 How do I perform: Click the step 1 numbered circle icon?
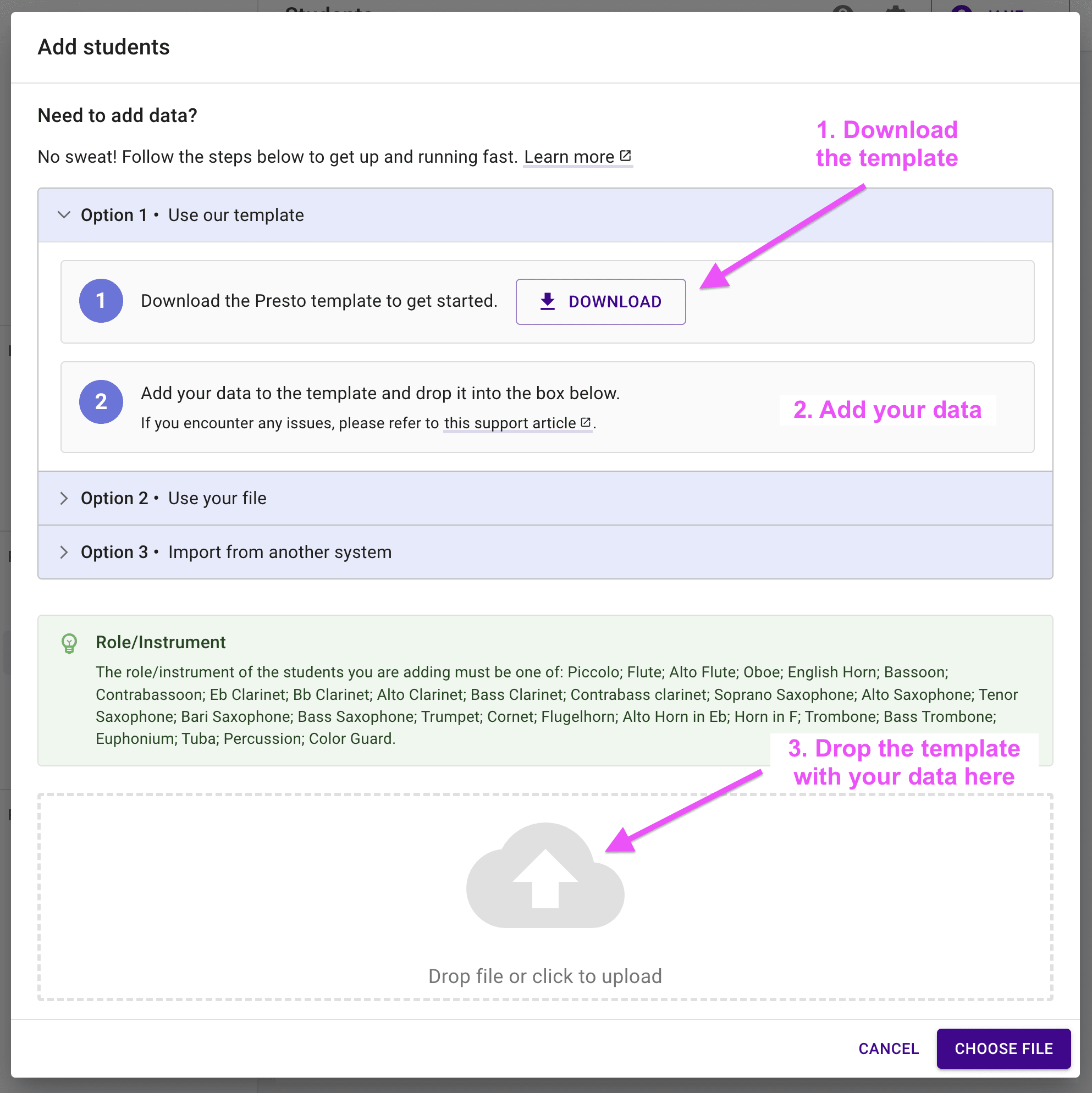click(100, 301)
